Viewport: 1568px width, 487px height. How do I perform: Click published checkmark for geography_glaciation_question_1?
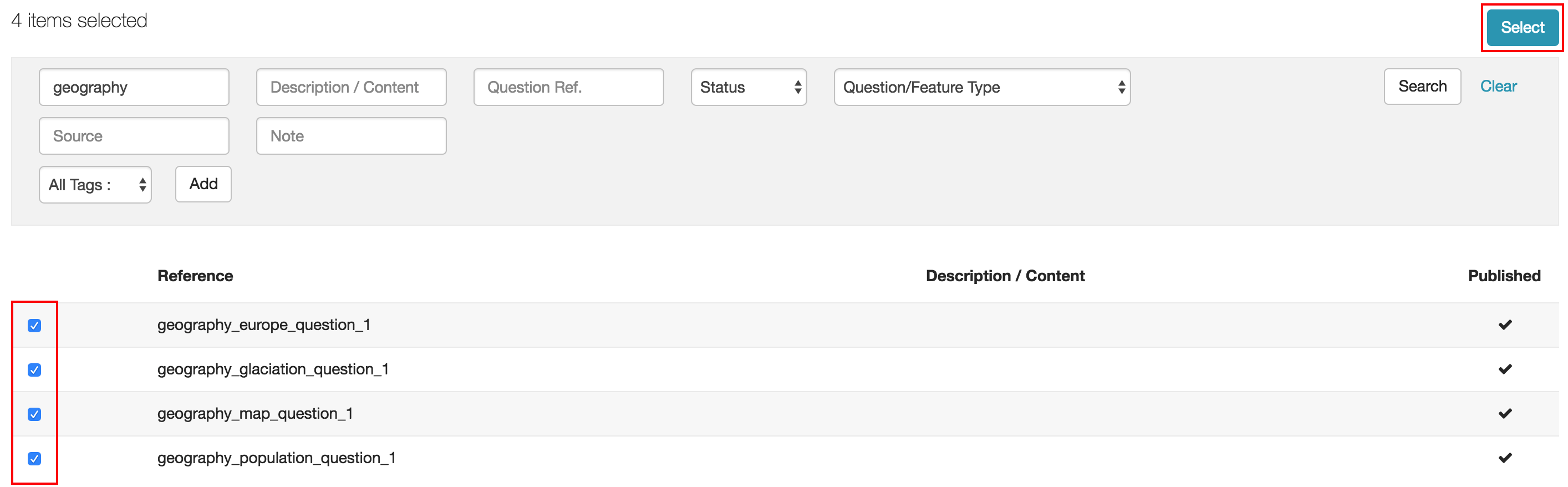click(1505, 369)
